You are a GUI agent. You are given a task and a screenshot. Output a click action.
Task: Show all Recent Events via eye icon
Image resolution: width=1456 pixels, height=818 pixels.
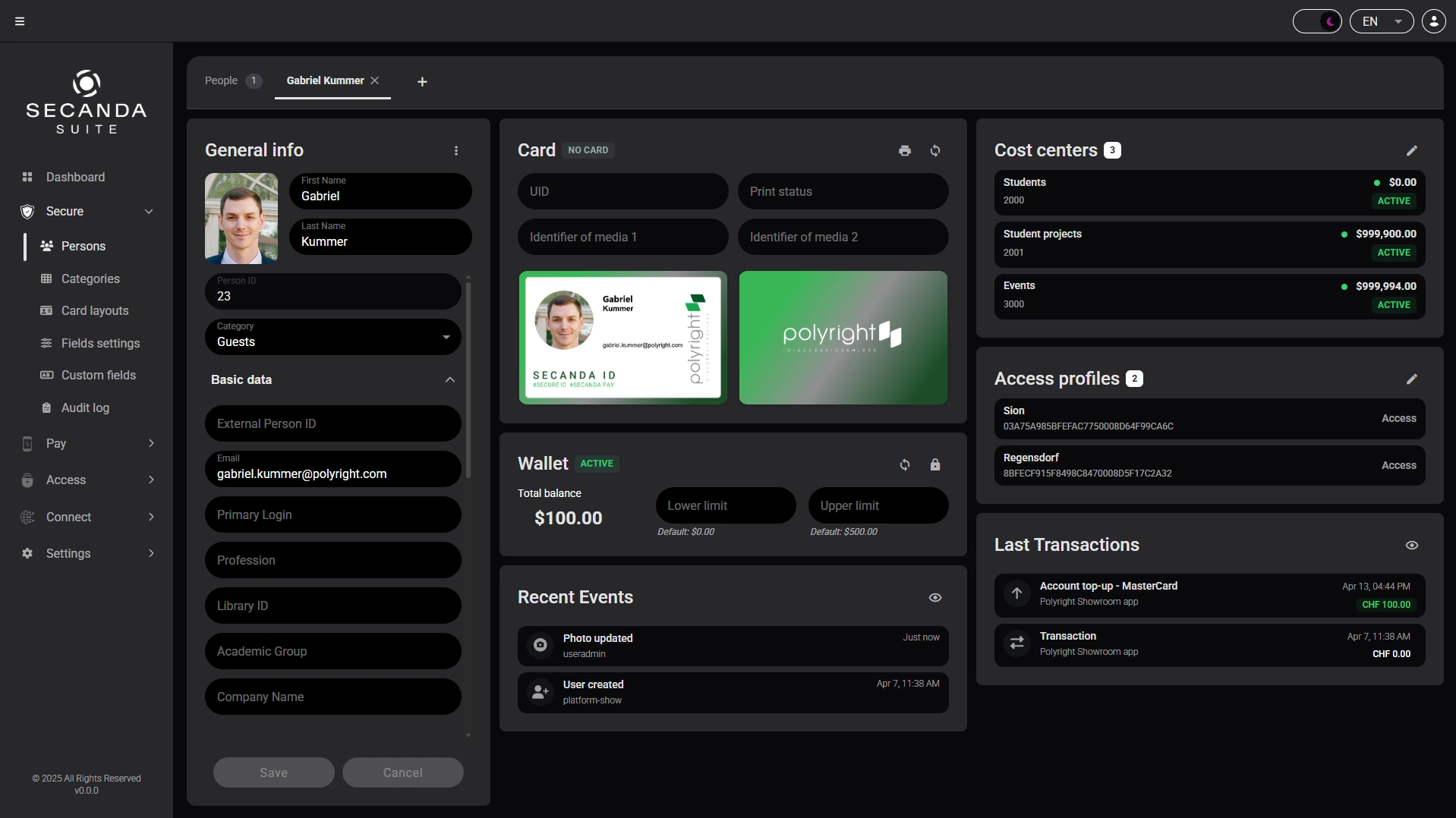[935, 598]
